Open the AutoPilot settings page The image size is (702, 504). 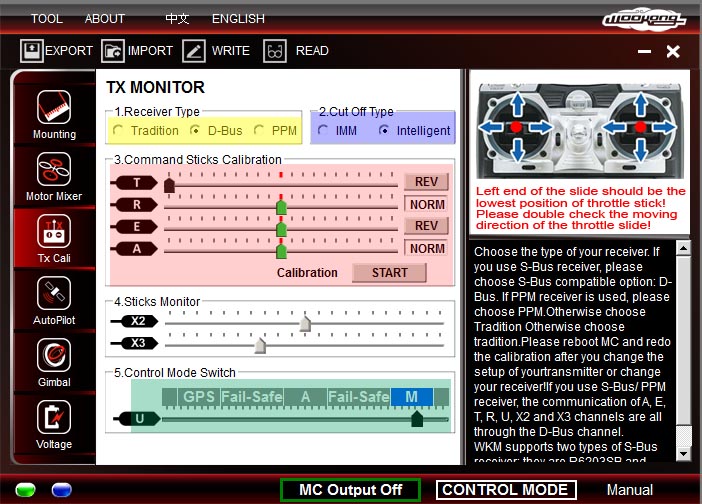tap(54, 295)
